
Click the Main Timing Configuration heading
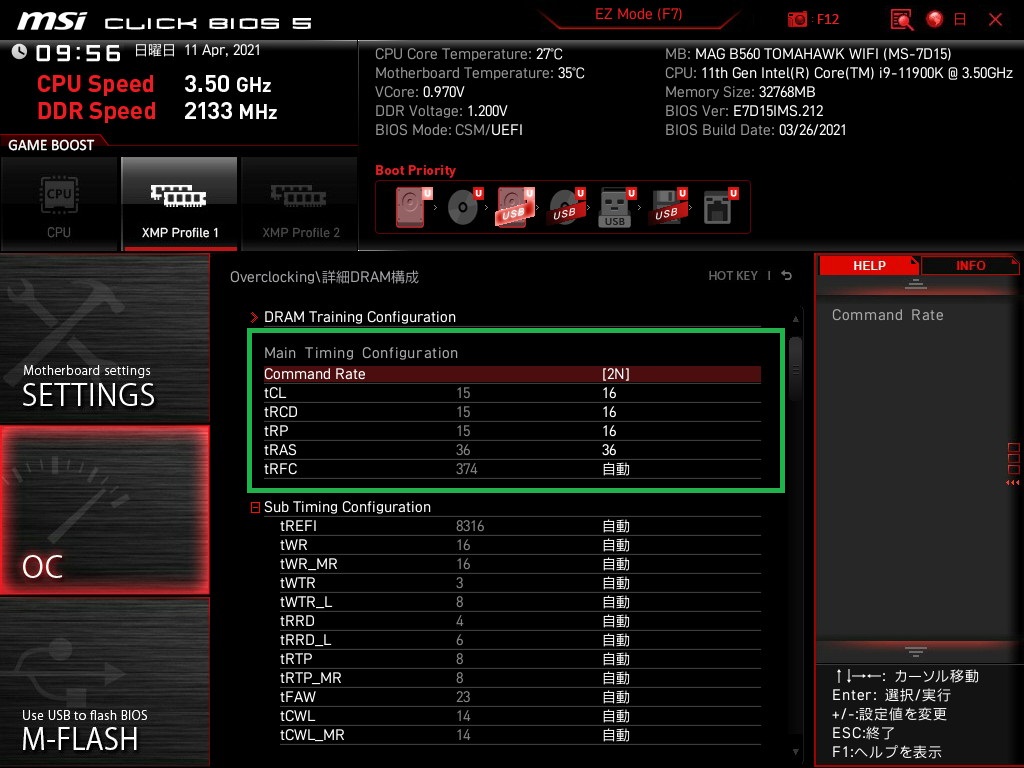[x=360, y=353]
